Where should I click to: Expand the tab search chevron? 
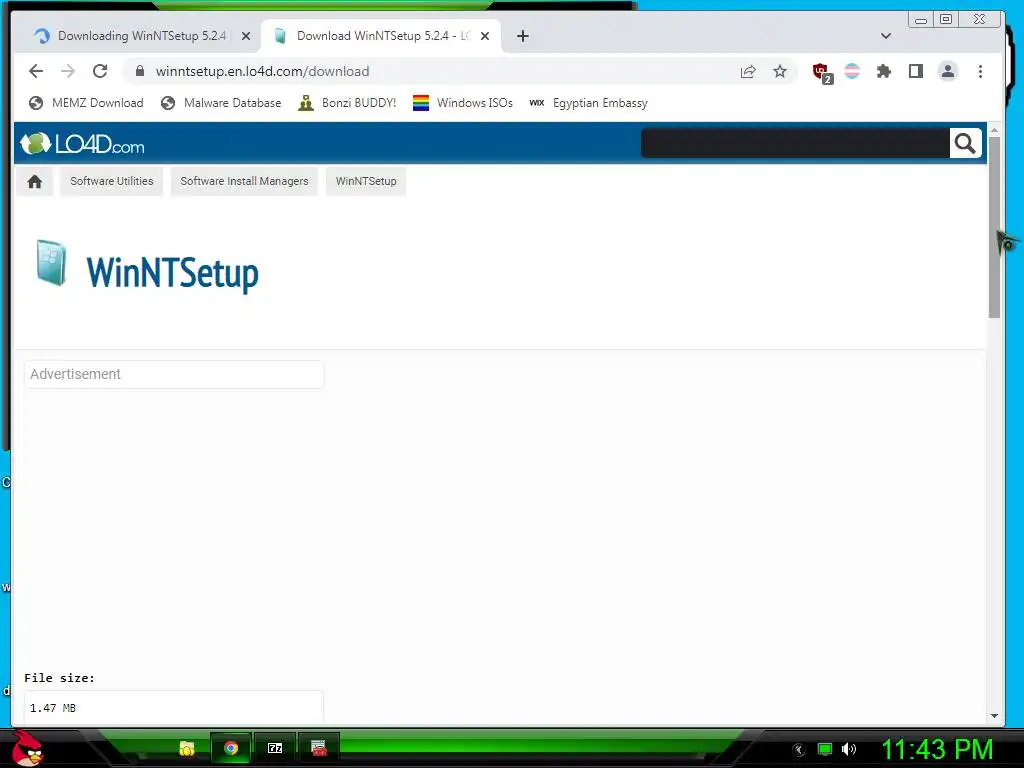[x=886, y=36]
